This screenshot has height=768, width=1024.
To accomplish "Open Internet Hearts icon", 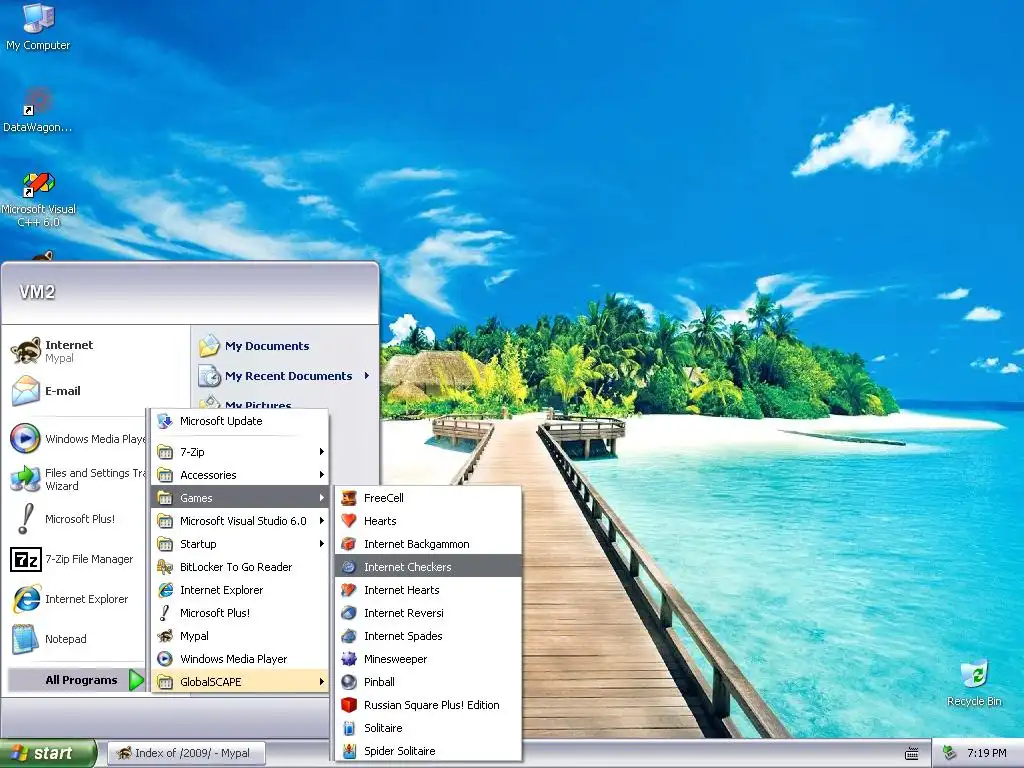I will [x=349, y=590].
